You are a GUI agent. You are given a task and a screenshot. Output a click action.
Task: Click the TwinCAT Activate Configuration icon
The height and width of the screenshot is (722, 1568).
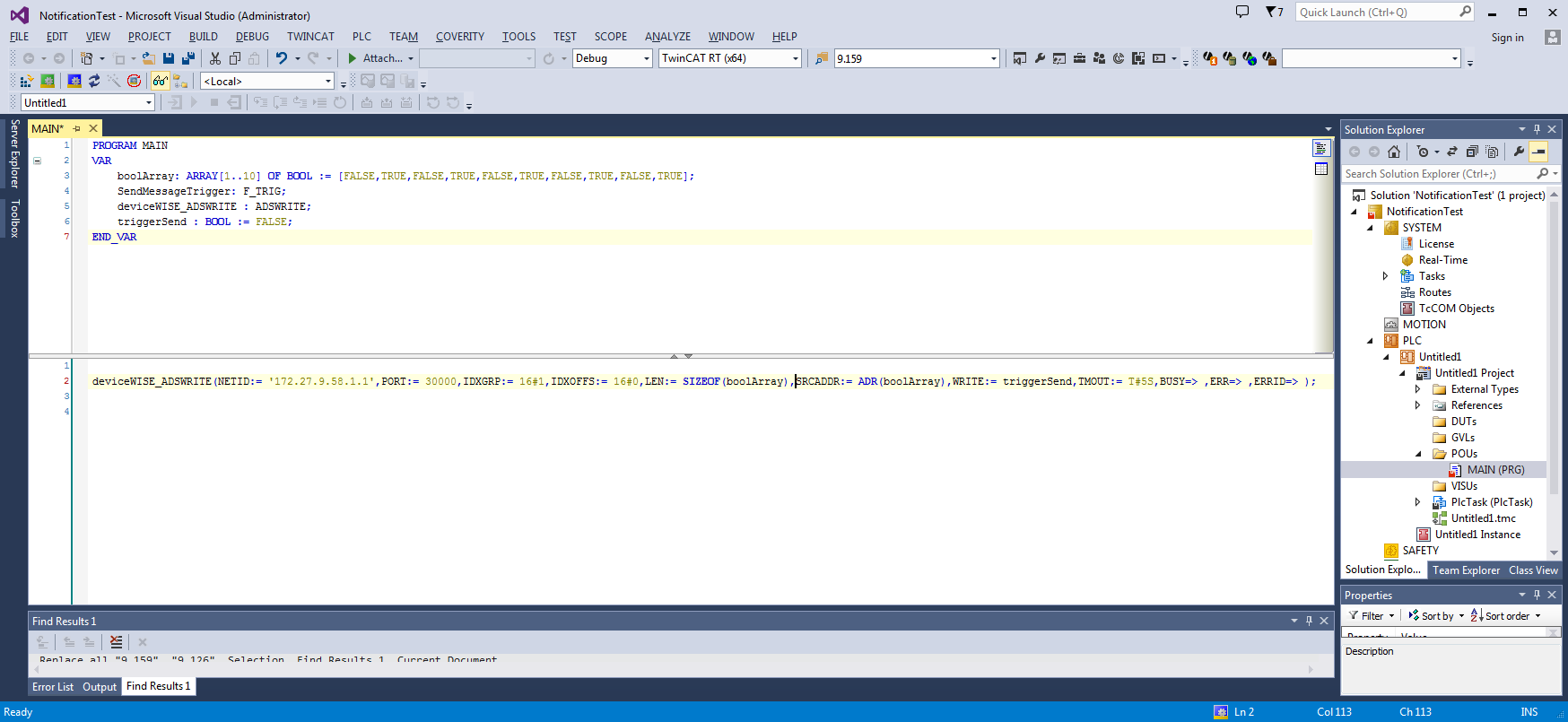point(26,81)
